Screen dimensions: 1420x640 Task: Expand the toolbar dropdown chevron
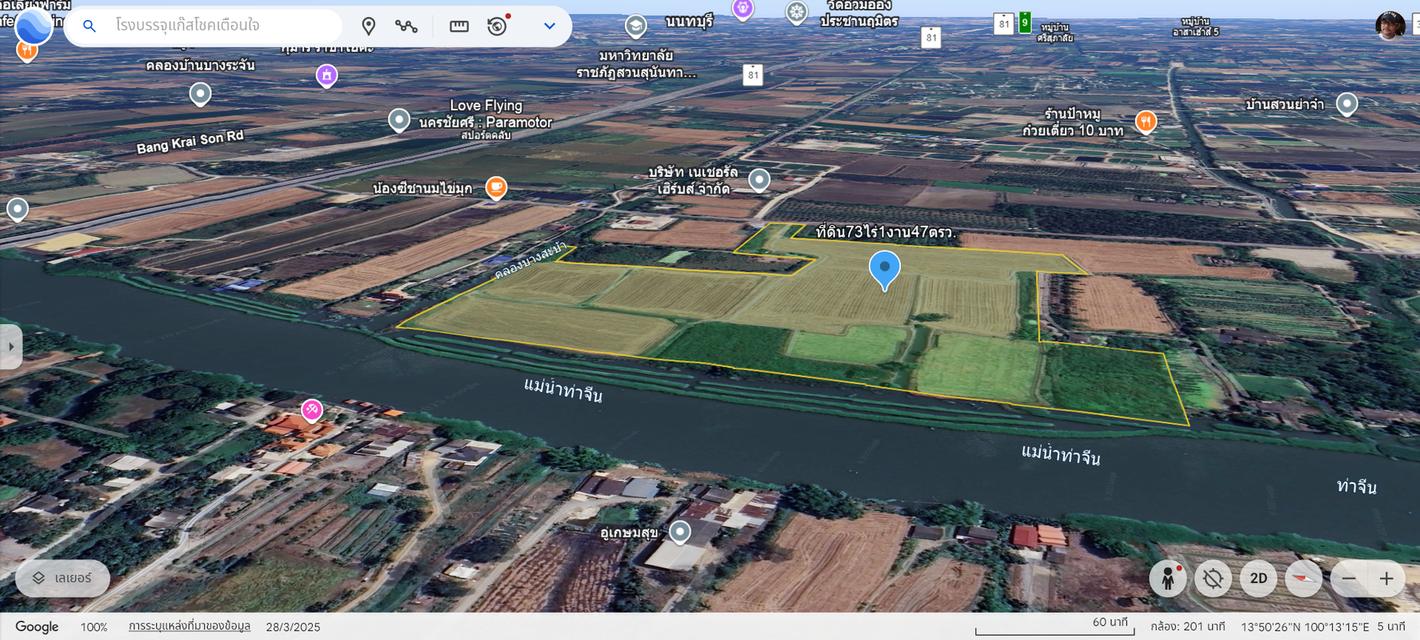[x=549, y=26]
